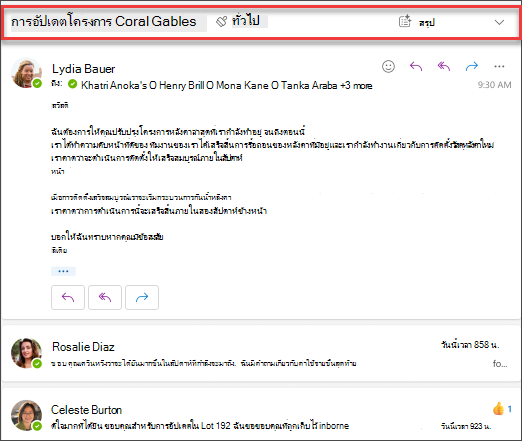Expand the collapsed message ellipsis

pyautogui.click(x=63, y=271)
